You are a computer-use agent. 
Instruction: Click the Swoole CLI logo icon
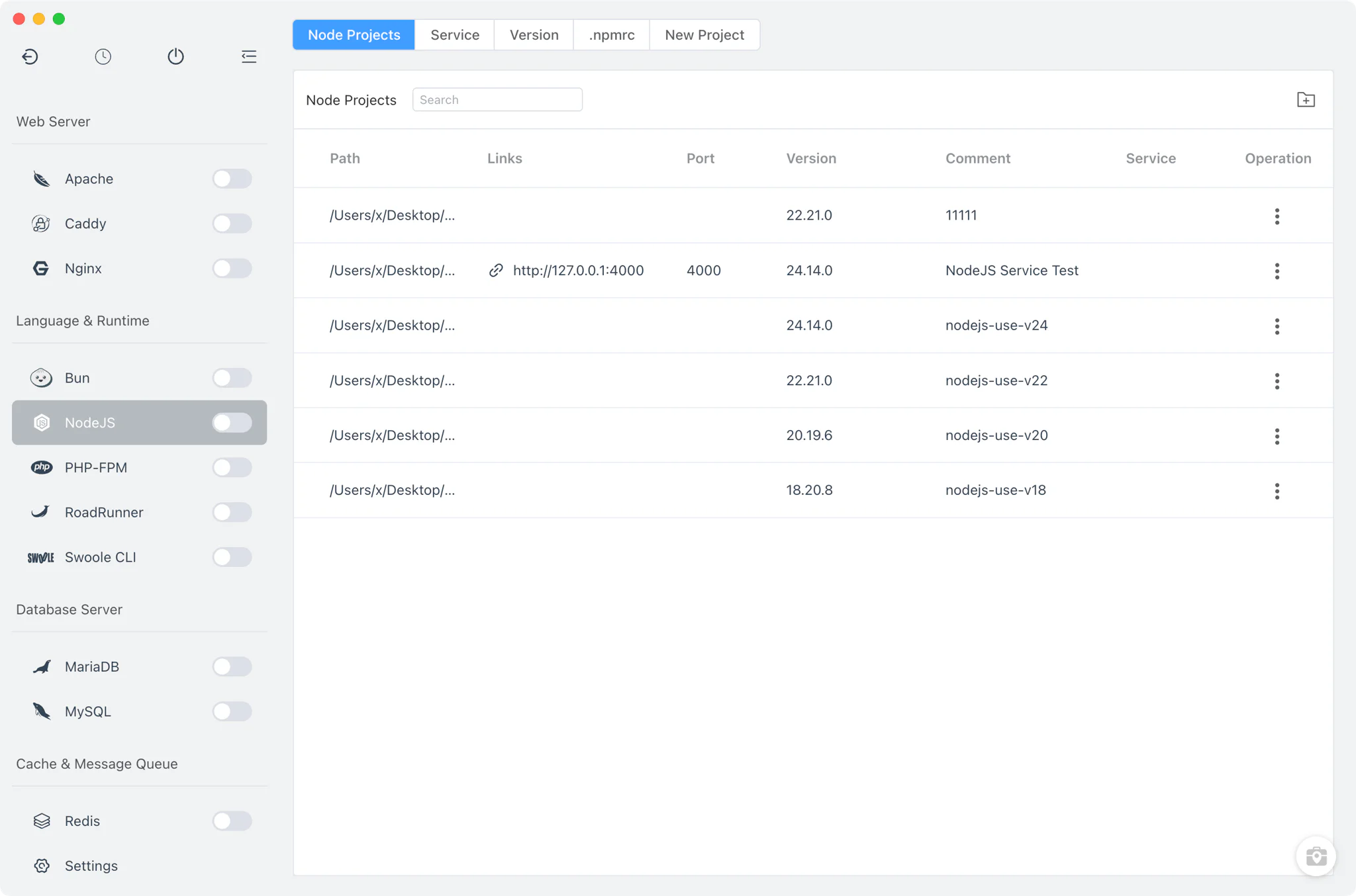point(41,557)
